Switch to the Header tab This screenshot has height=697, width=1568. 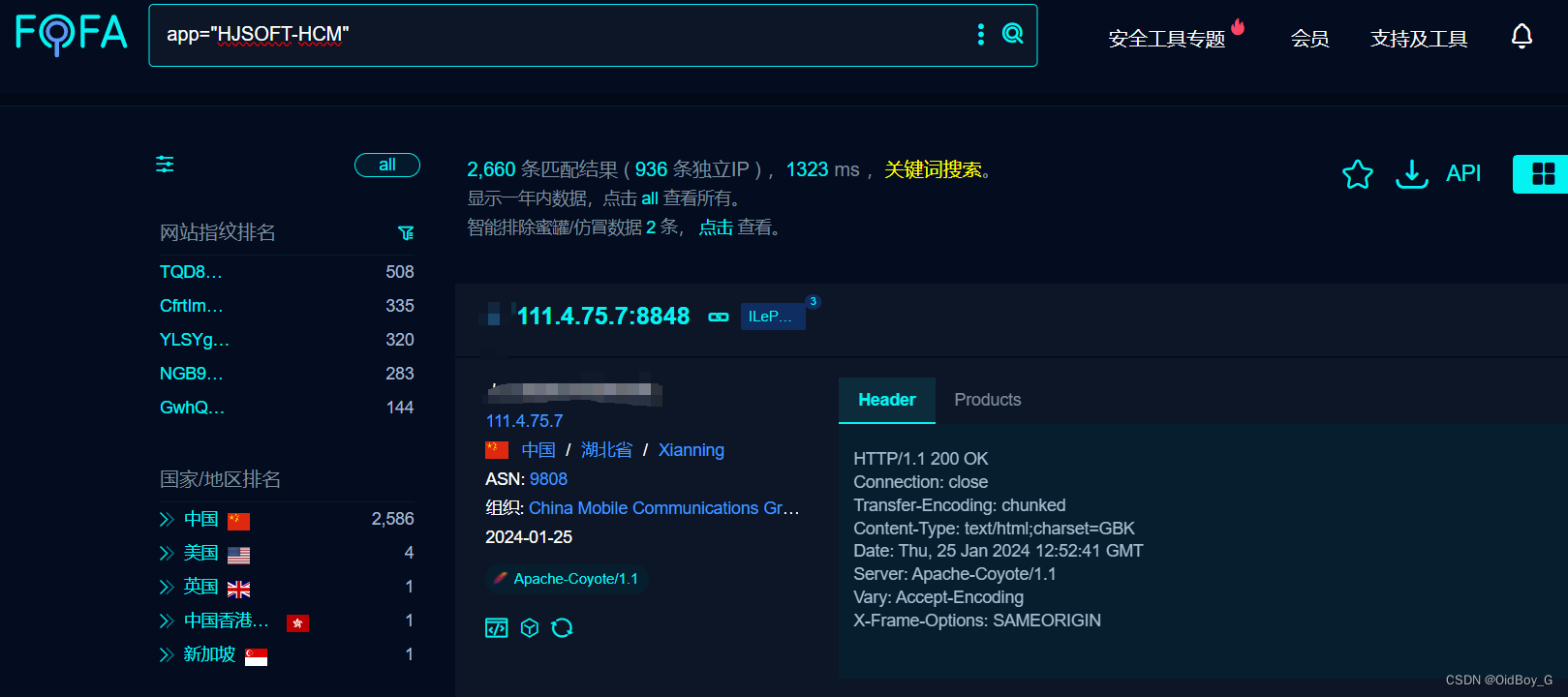(x=887, y=400)
